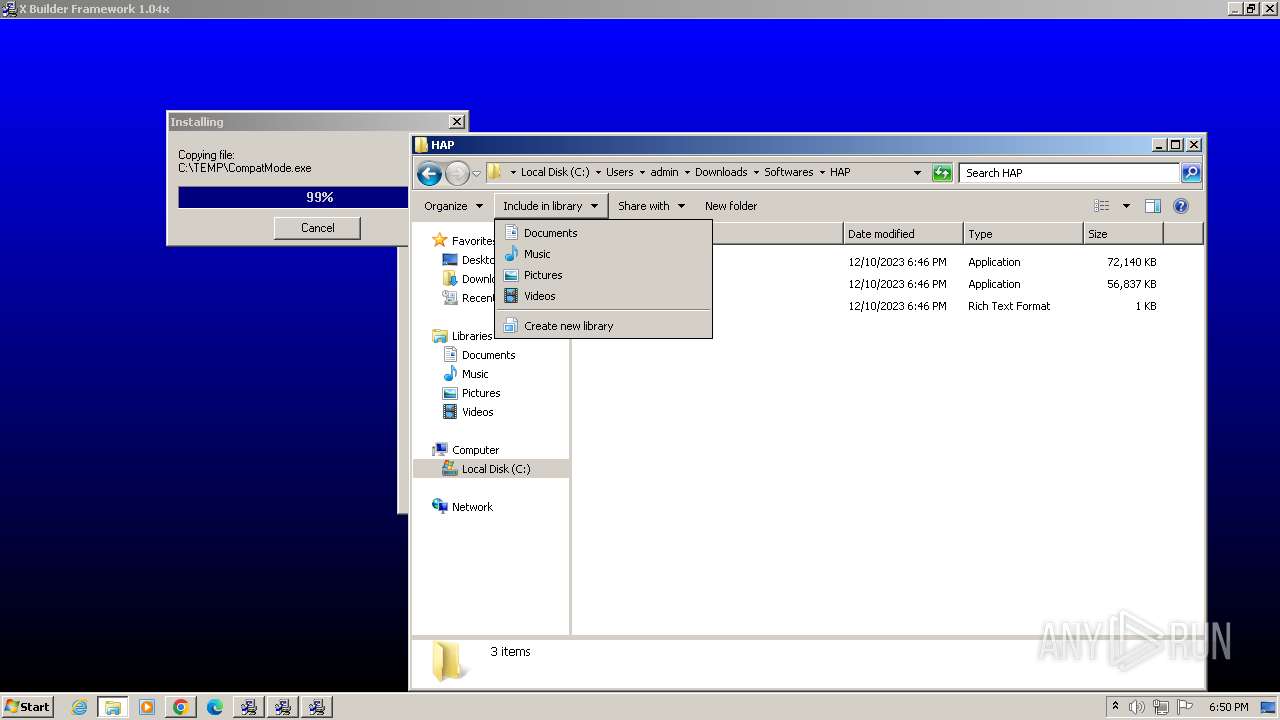Click the middle installer taskbar icon
The width and height of the screenshot is (1280, 720).
coord(283,707)
